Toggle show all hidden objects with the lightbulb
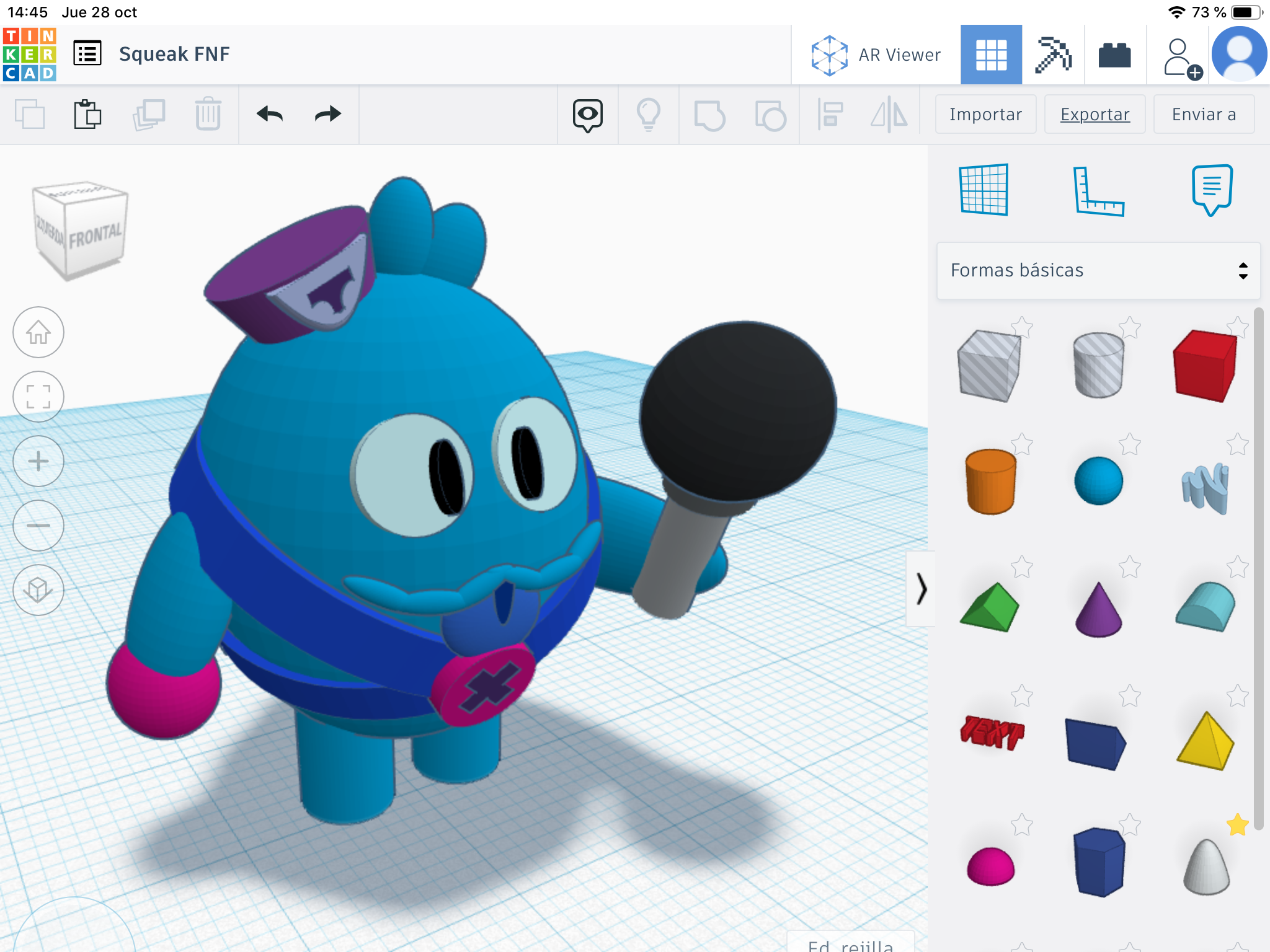 pos(648,115)
